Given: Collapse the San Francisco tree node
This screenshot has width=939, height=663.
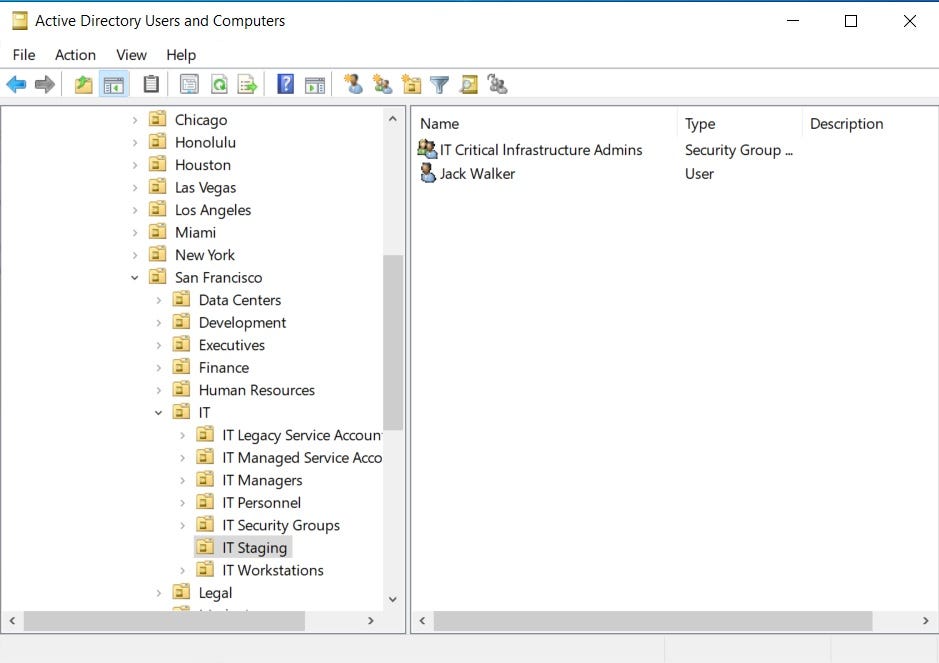Looking at the screenshot, I should pos(135,278).
